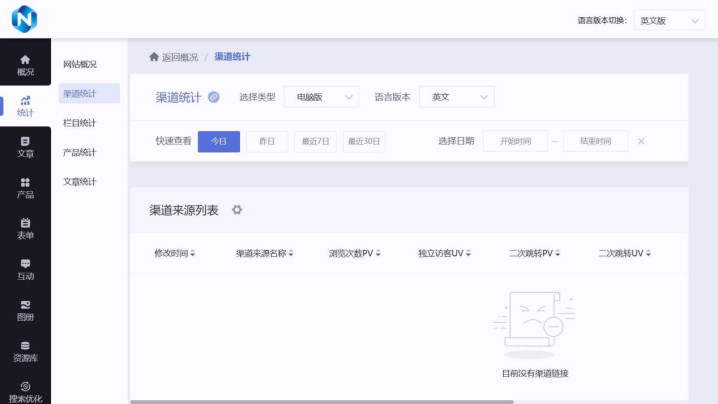Viewport: 718px width, 404px height.
Task: Open the 产品 sidebar icon
Action: (x=25, y=188)
